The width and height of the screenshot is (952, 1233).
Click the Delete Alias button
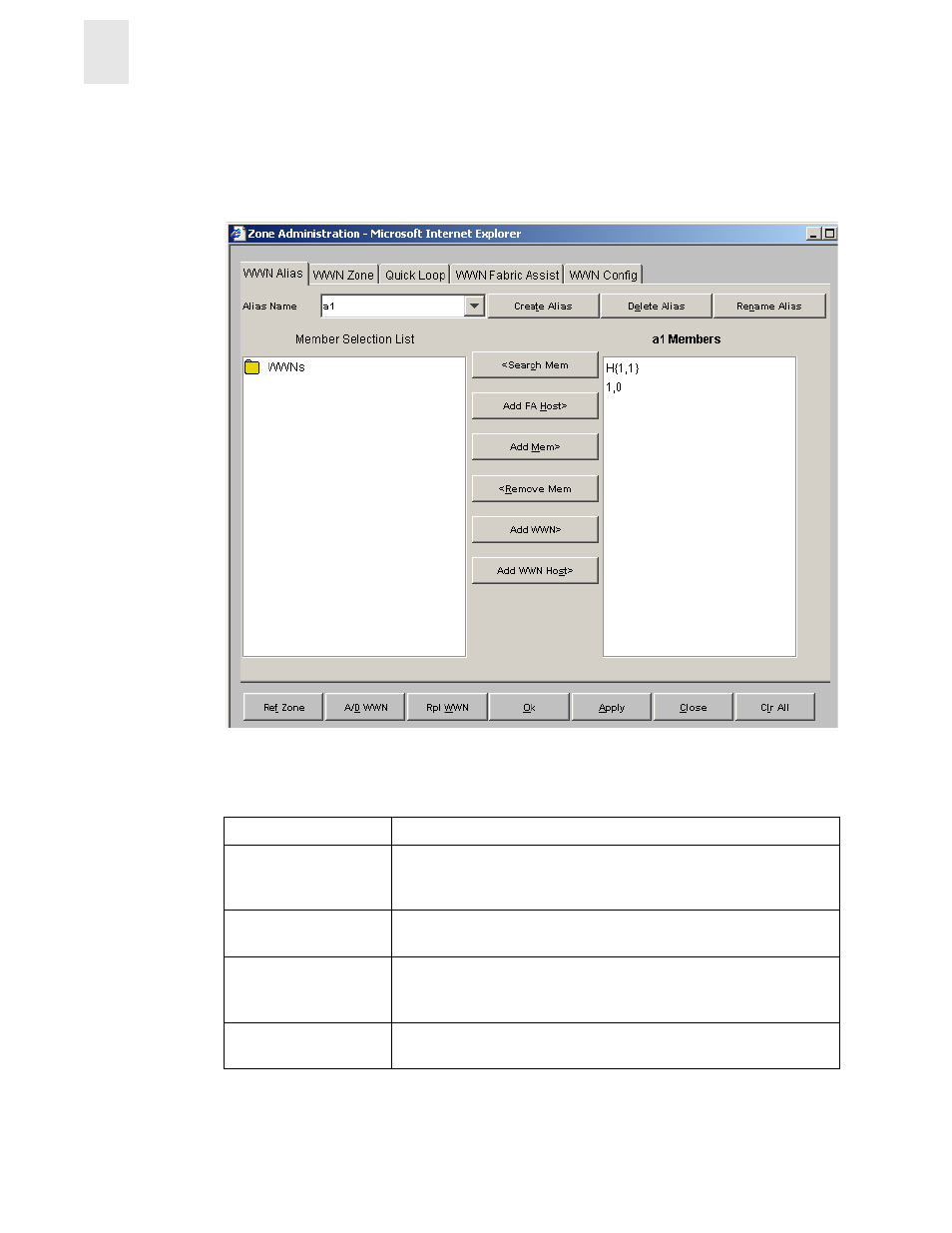(x=657, y=307)
